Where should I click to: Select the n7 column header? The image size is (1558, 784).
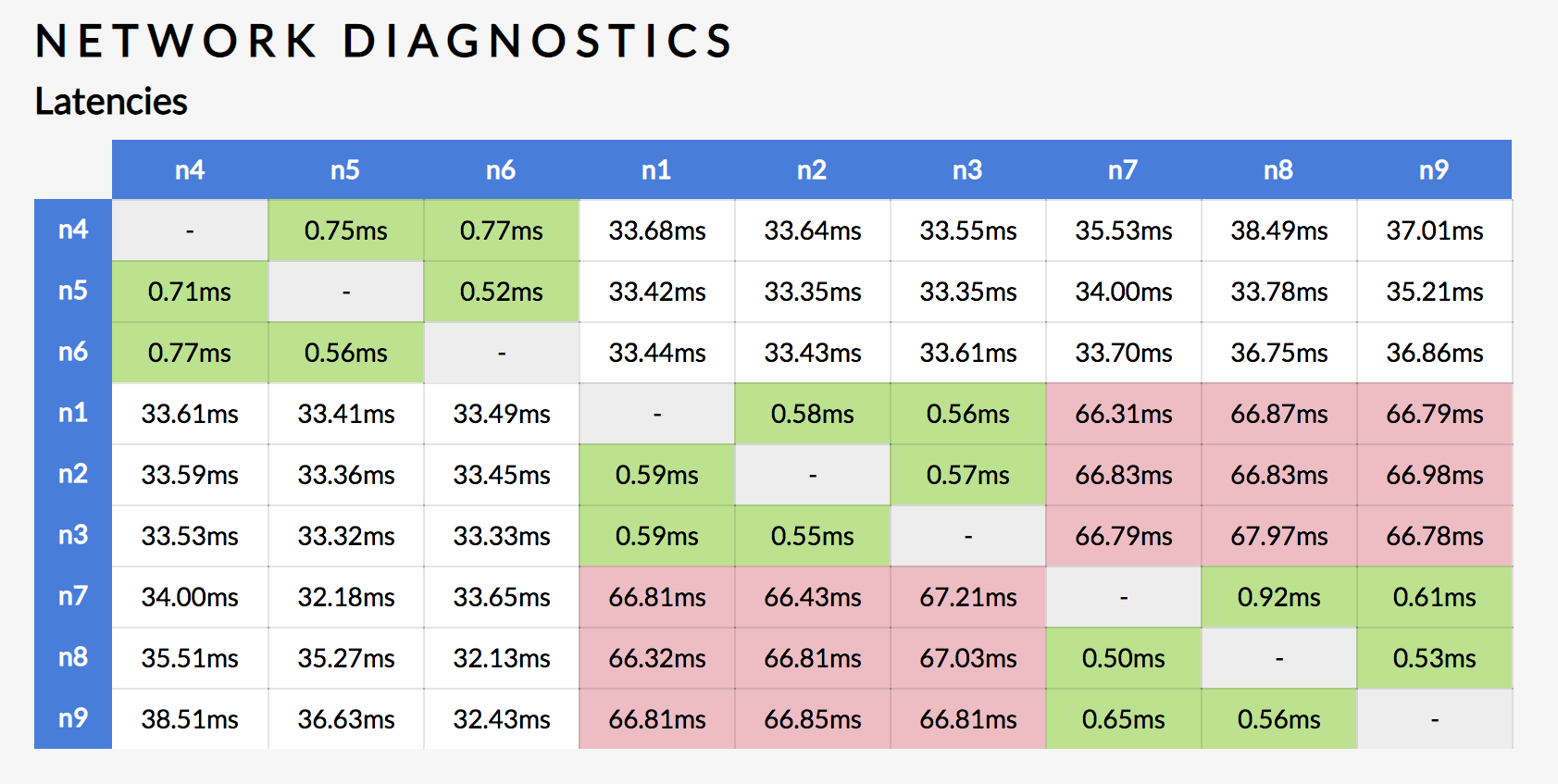(x=1123, y=170)
